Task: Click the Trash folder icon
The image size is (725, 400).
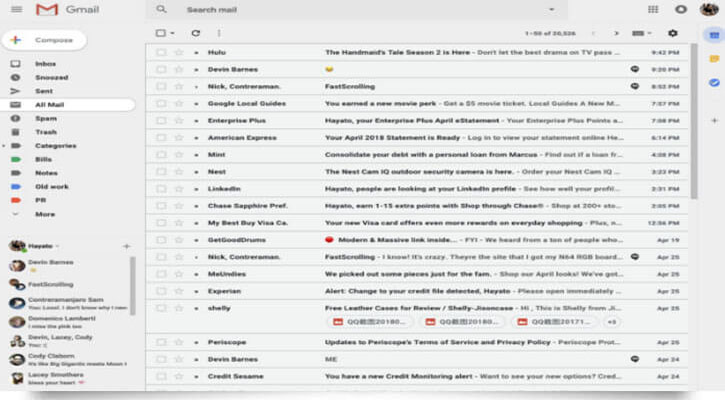Action: click(x=16, y=132)
